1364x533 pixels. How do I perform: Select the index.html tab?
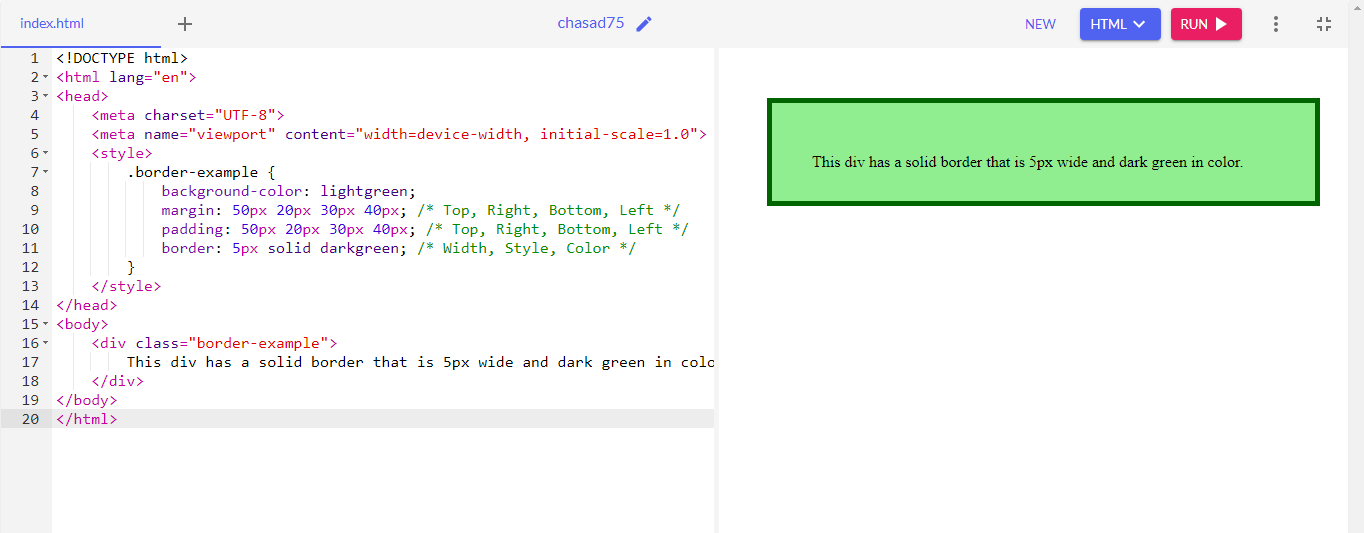tap(52, 24)
